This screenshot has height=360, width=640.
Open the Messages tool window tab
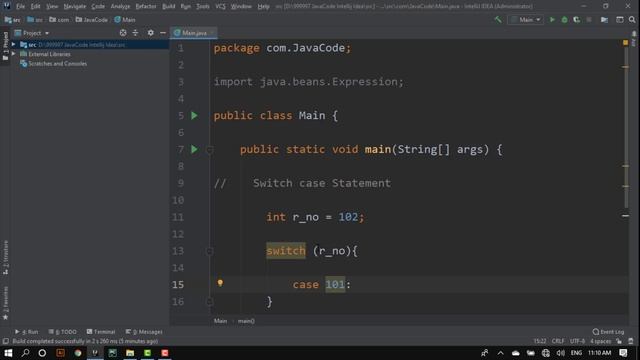tap(144, 332)
